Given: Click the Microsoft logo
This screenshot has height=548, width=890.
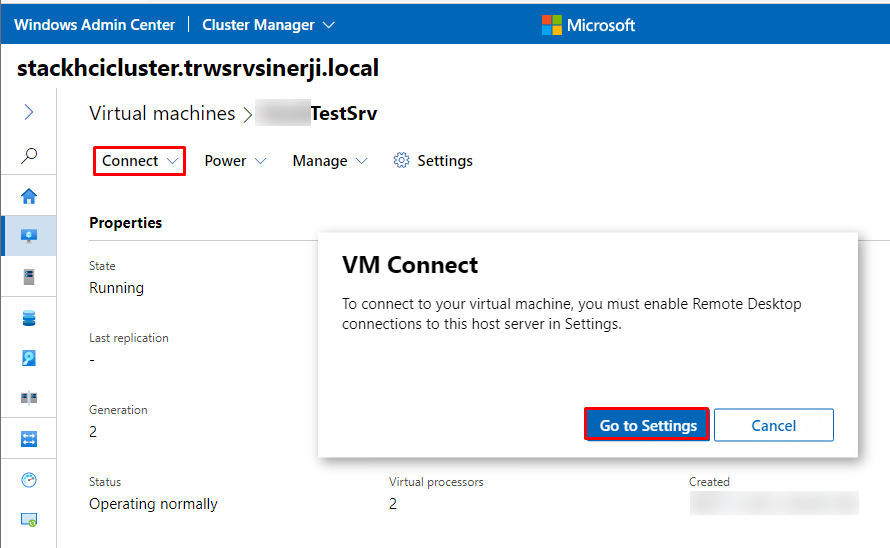Looking at the screenshot, I should pyautogui.click(x=588, y=25).
